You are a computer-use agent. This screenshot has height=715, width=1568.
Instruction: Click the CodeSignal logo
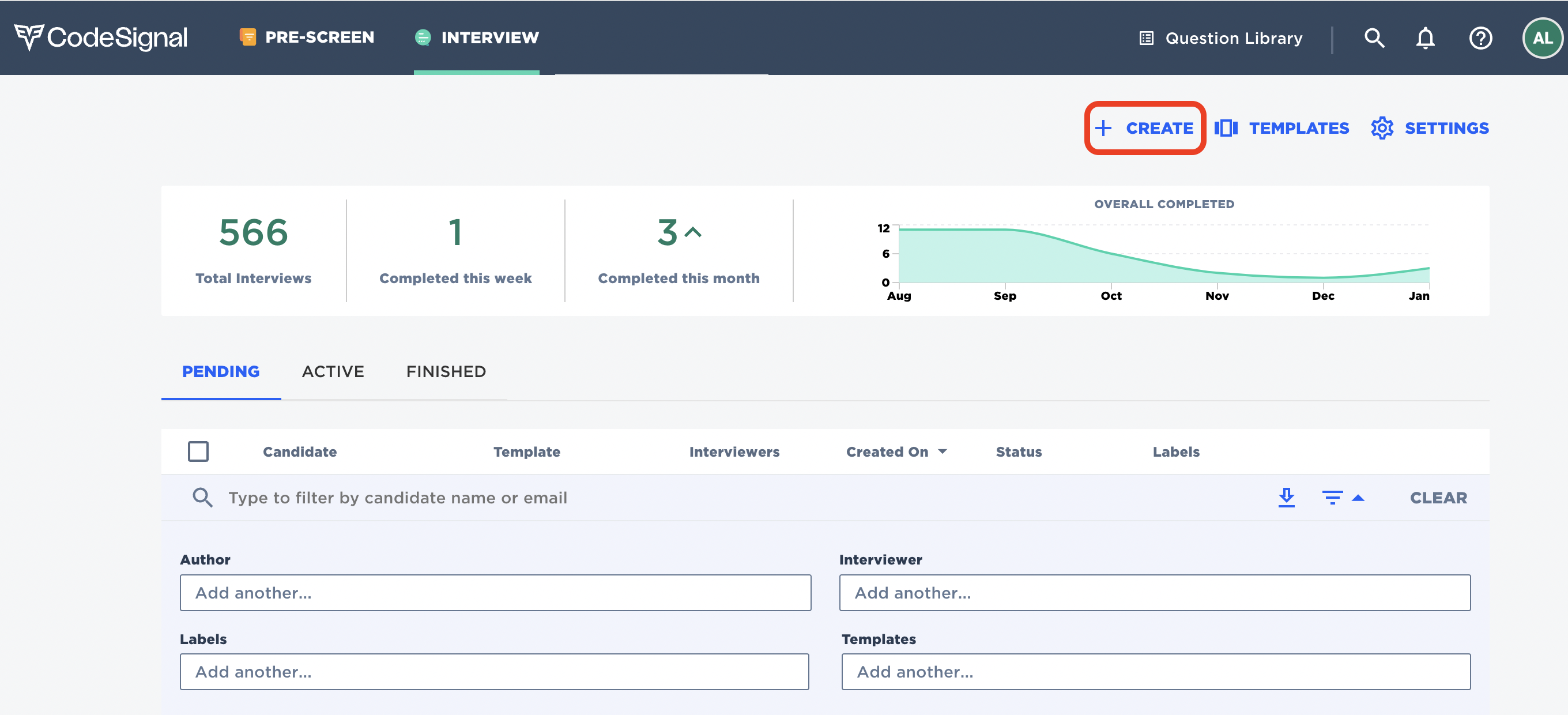pyautogui.click(x=101, y=37)
